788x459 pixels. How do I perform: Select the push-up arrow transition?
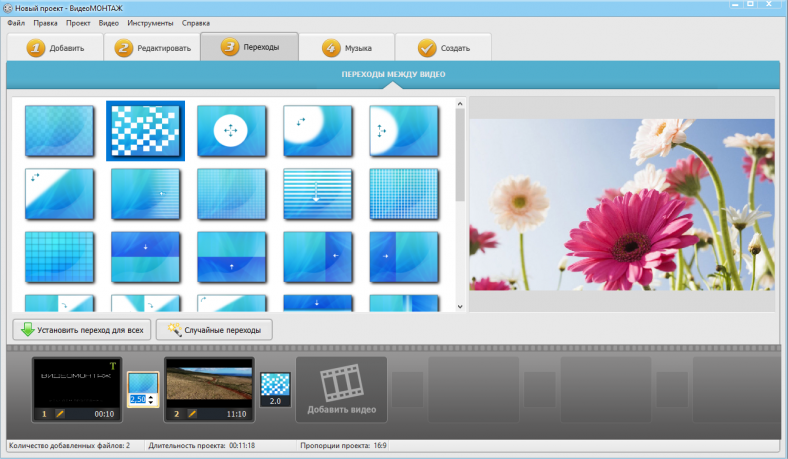(231, 257)
